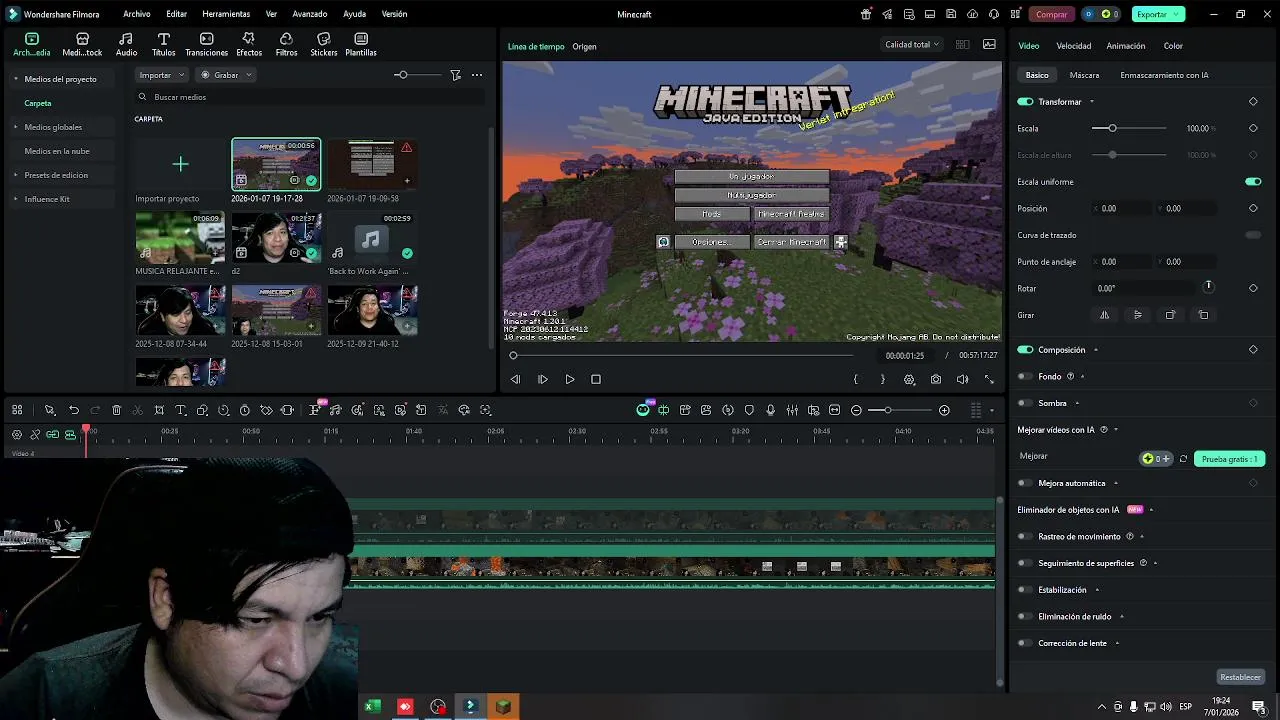
Task: Switch to the Máscara sub-tab
Action: [x=1084, y=75]
